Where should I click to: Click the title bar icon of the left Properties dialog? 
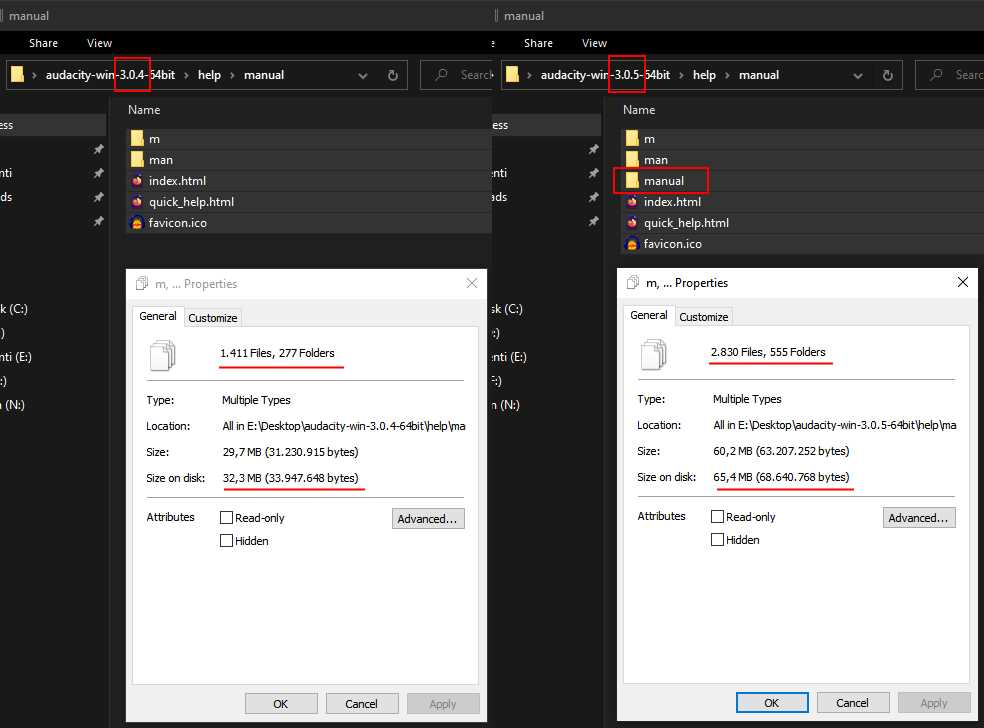pos(142,284)
